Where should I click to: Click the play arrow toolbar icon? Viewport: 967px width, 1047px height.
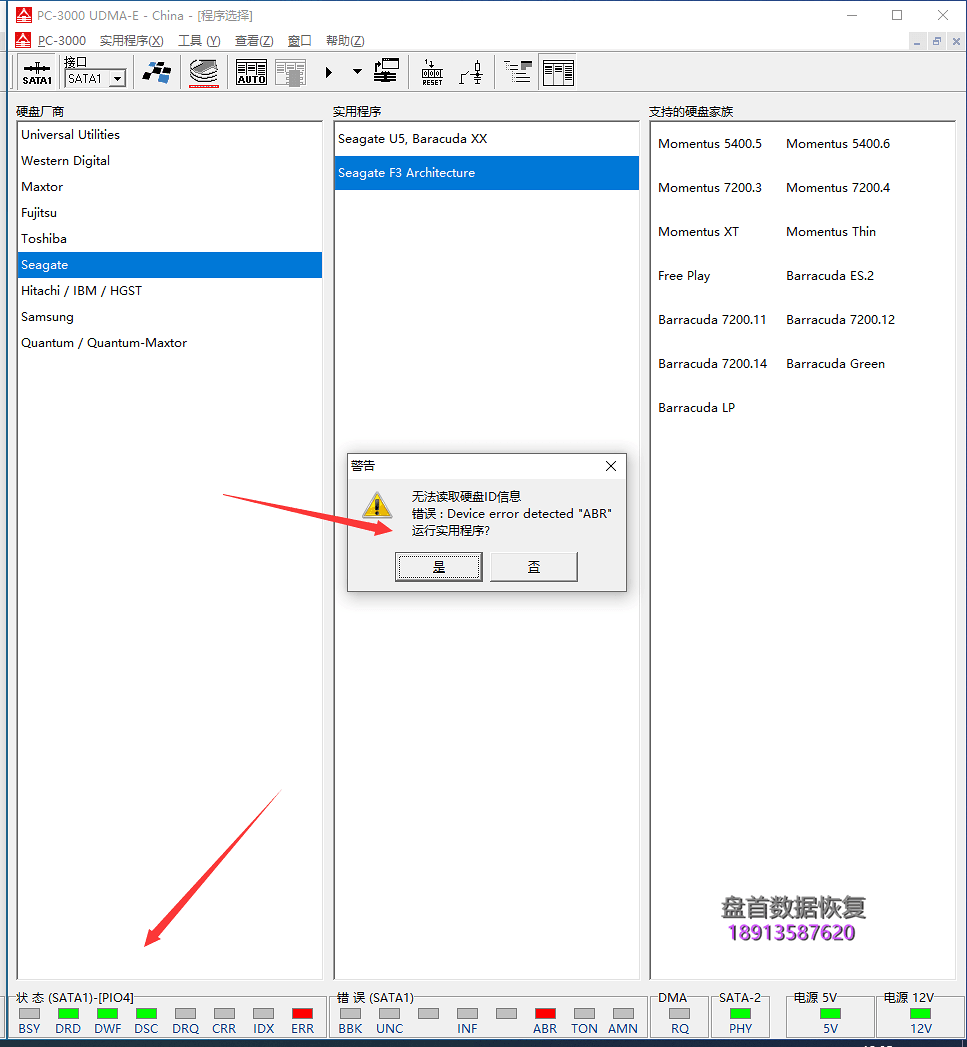click(329, 72)
